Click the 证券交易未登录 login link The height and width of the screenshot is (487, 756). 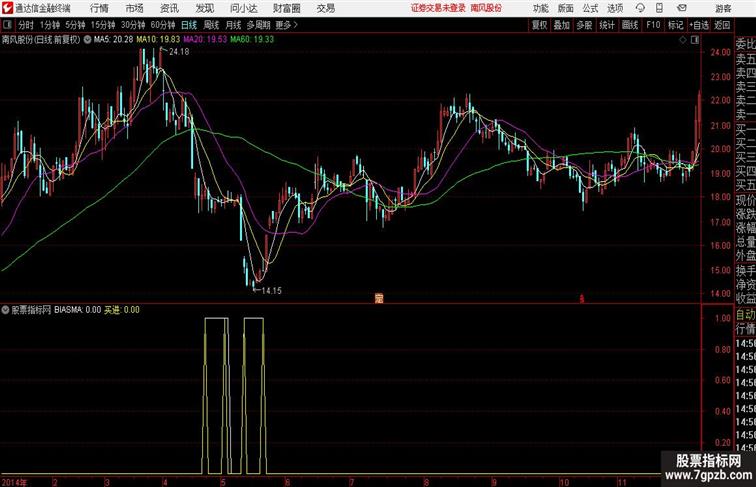(x=438, y=8)
